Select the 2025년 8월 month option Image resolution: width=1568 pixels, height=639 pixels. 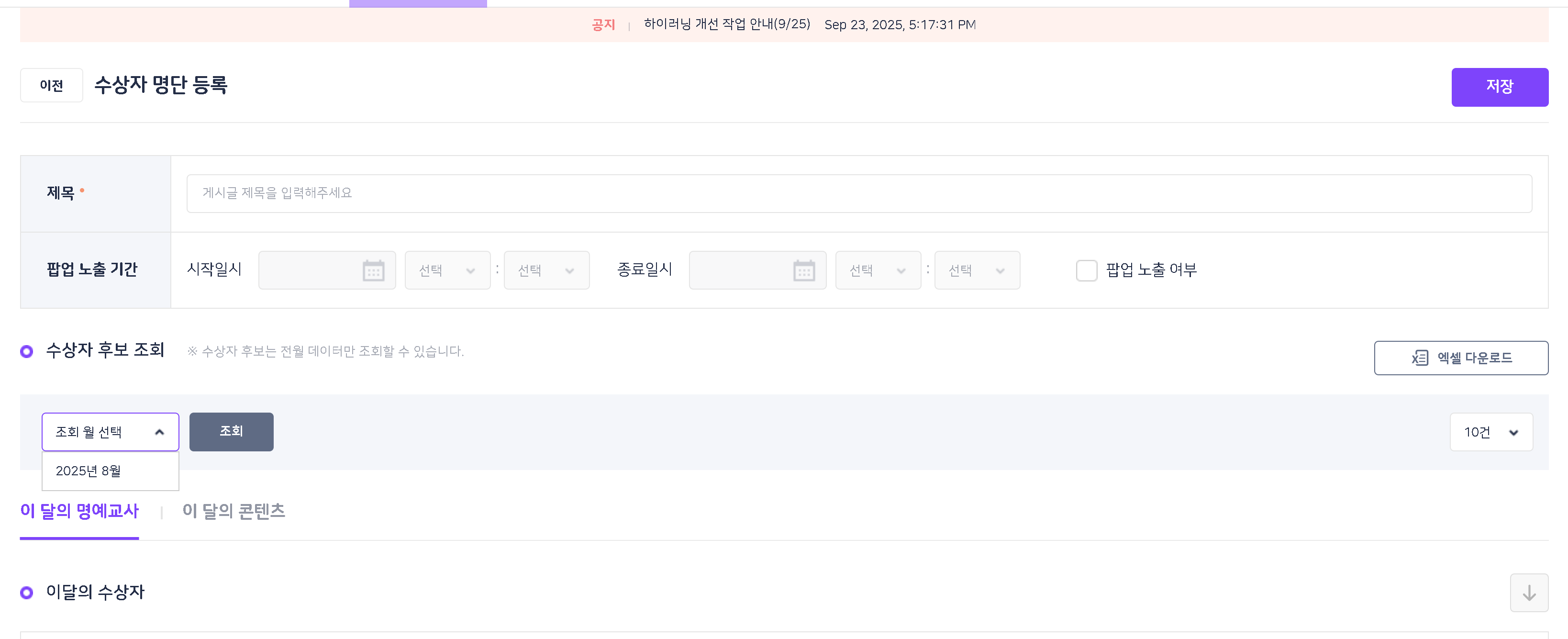point(89,471)
